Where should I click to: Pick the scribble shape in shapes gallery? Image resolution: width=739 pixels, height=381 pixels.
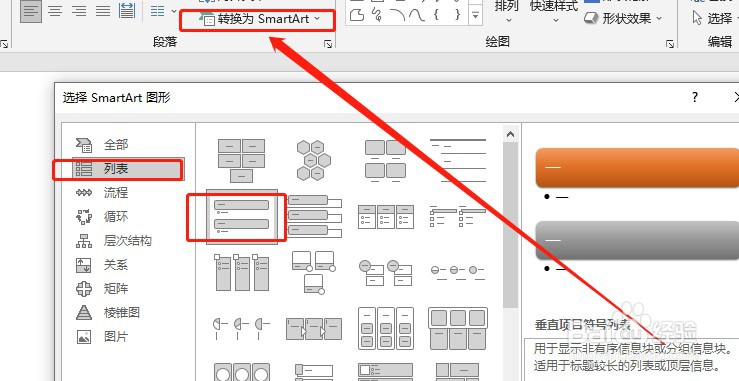pos(377,16)
